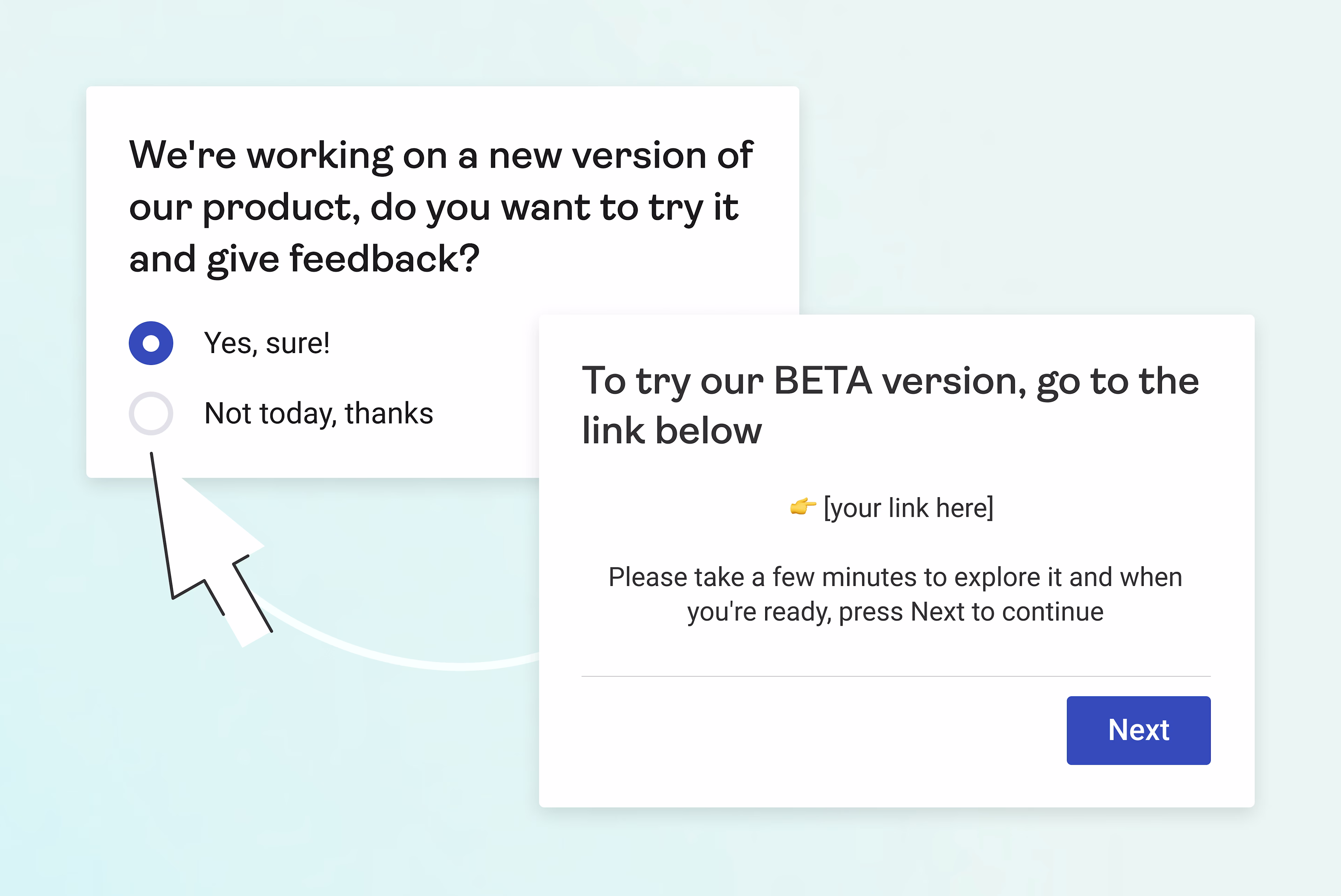The width and height of the screenshot is (1341, 896).
Task: Click the "link below" heading line
Action: pyautogui.click(x=671, y=430)
